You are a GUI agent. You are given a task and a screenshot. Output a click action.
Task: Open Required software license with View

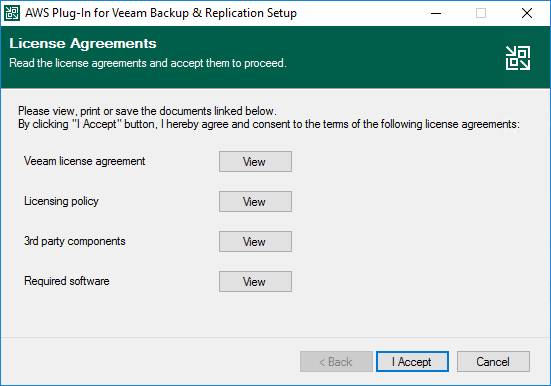coord(255,282)
